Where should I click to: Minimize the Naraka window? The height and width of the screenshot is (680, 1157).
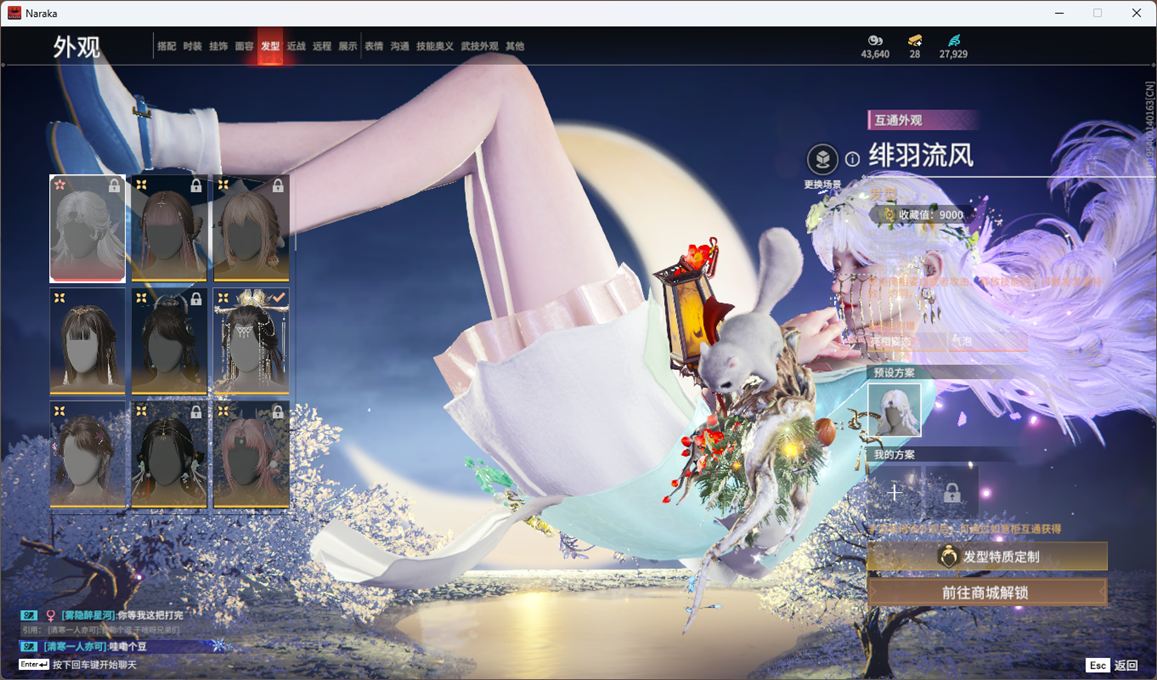tap(1060, 13)
